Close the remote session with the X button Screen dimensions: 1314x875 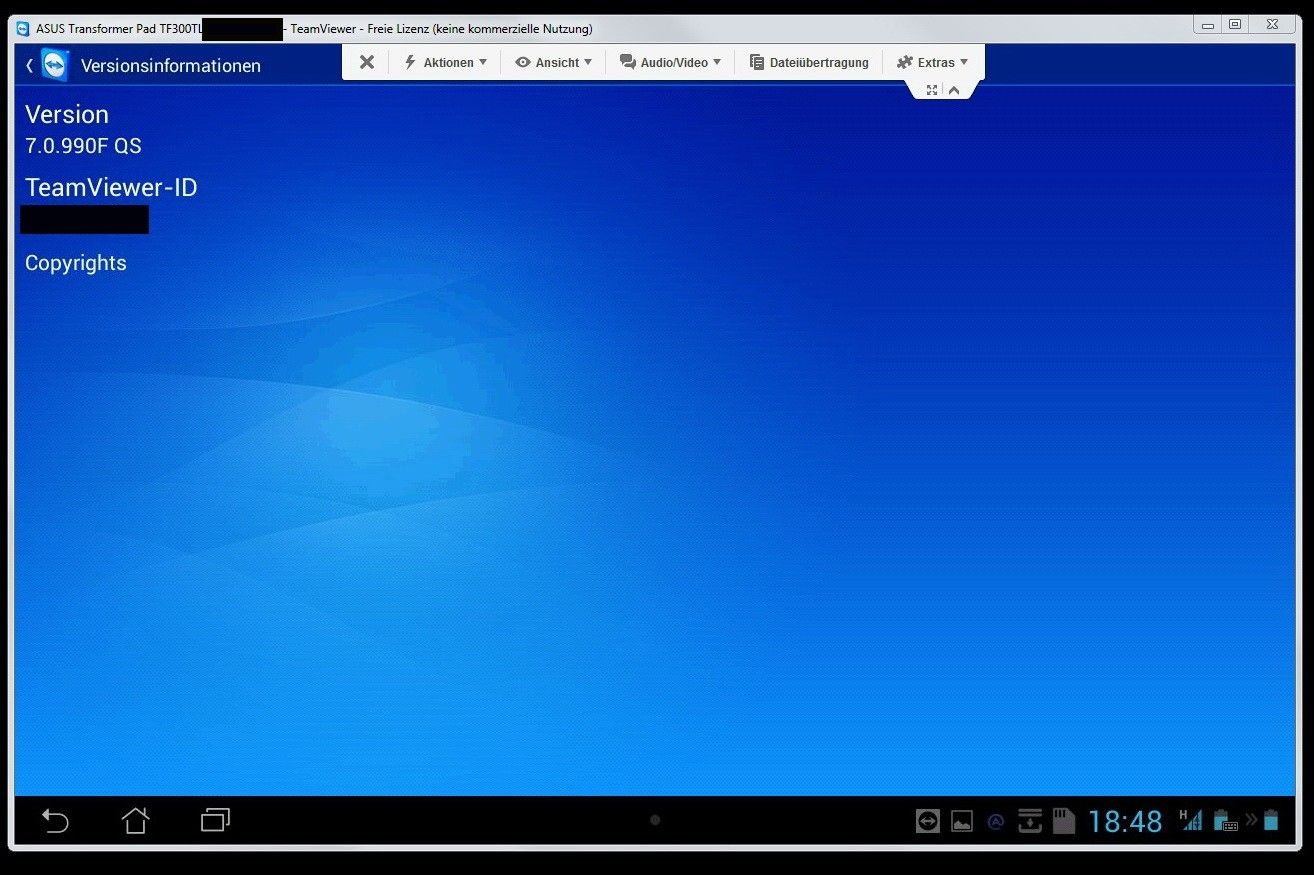[367, 62]
